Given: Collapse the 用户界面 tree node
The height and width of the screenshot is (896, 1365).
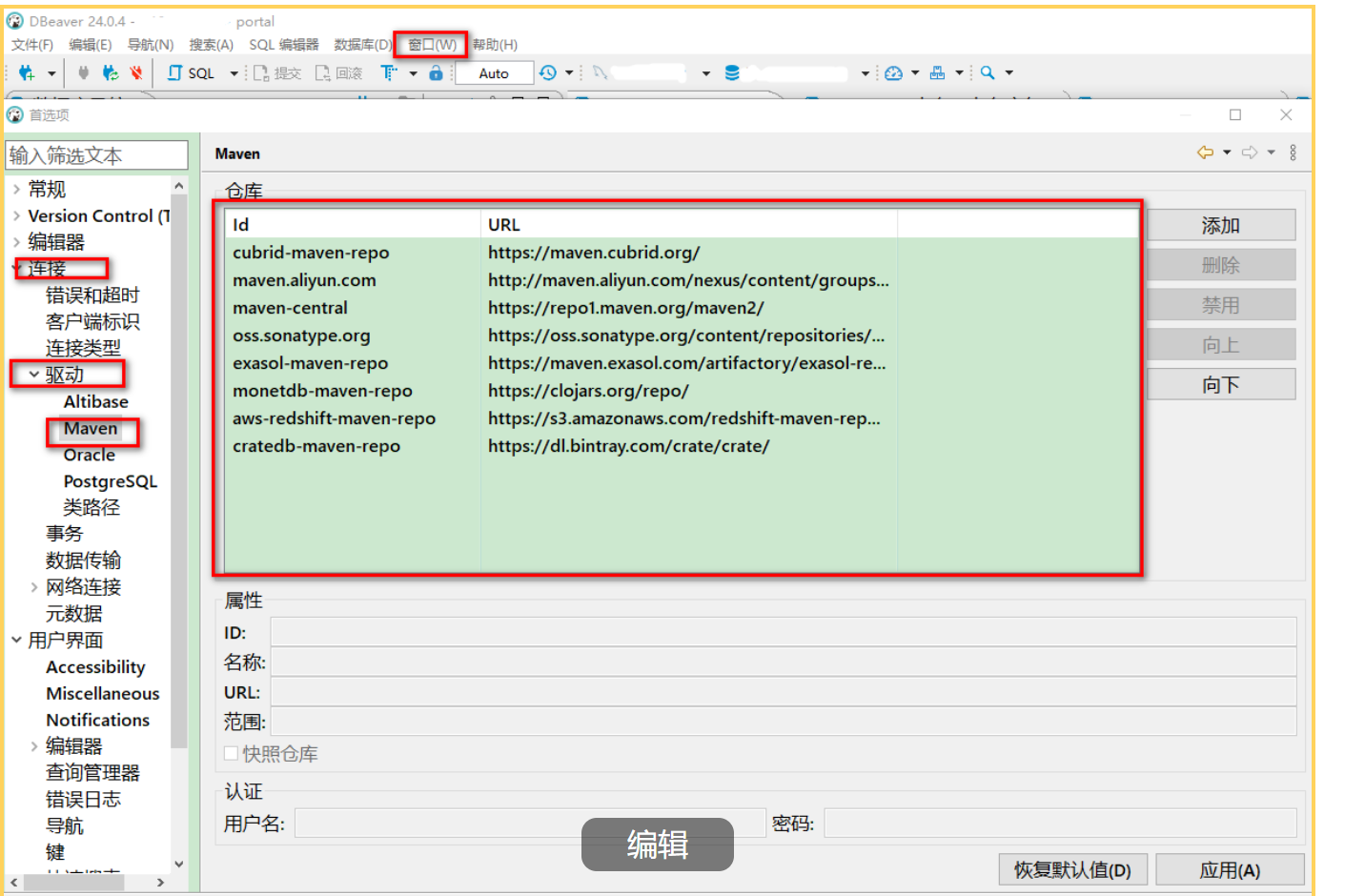Looking at the screenshot, I should [16, 640].
